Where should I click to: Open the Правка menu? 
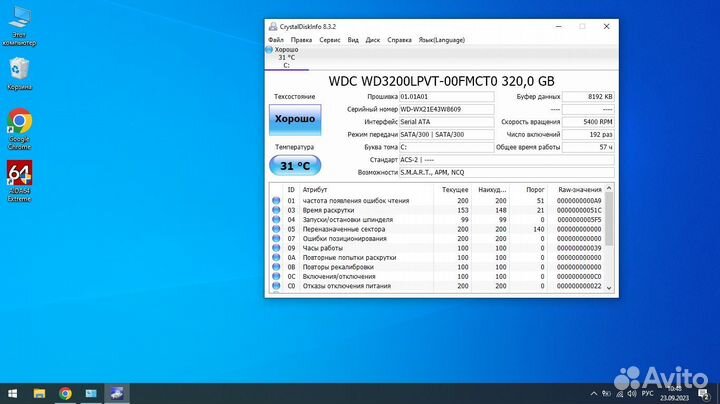(x=301, y=40)
